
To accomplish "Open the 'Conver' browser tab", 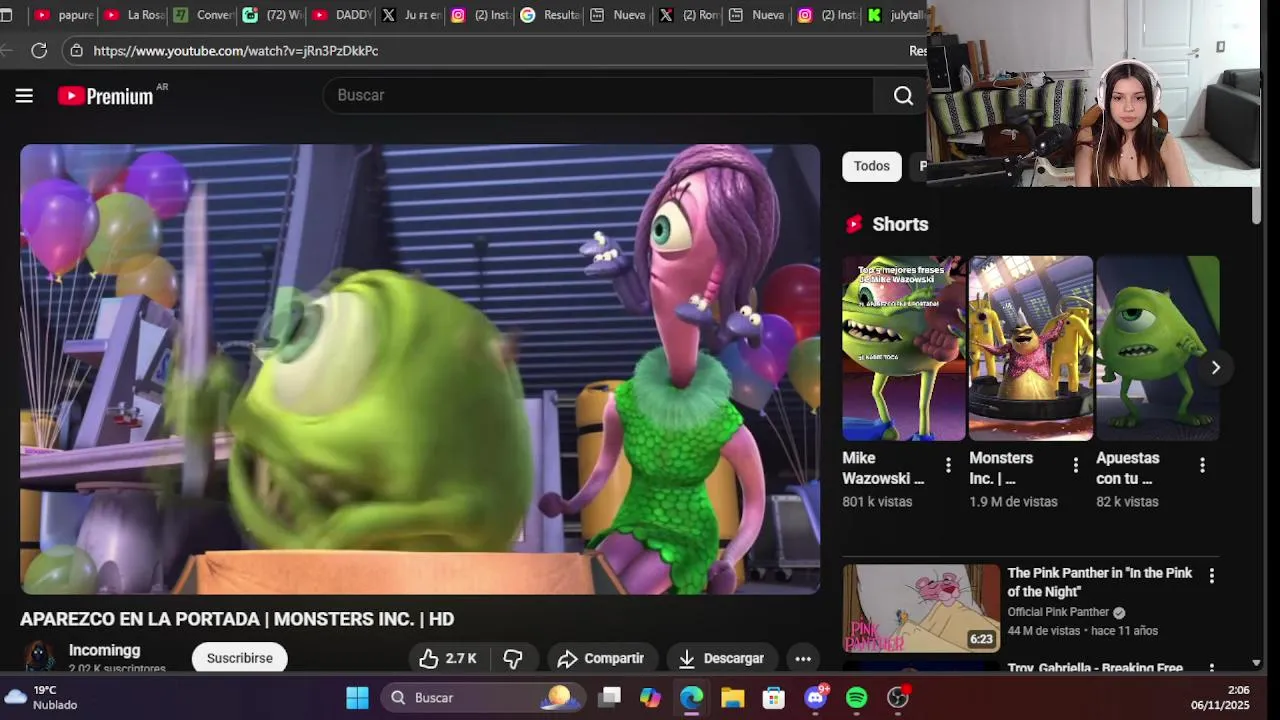I will click(202, 15).
